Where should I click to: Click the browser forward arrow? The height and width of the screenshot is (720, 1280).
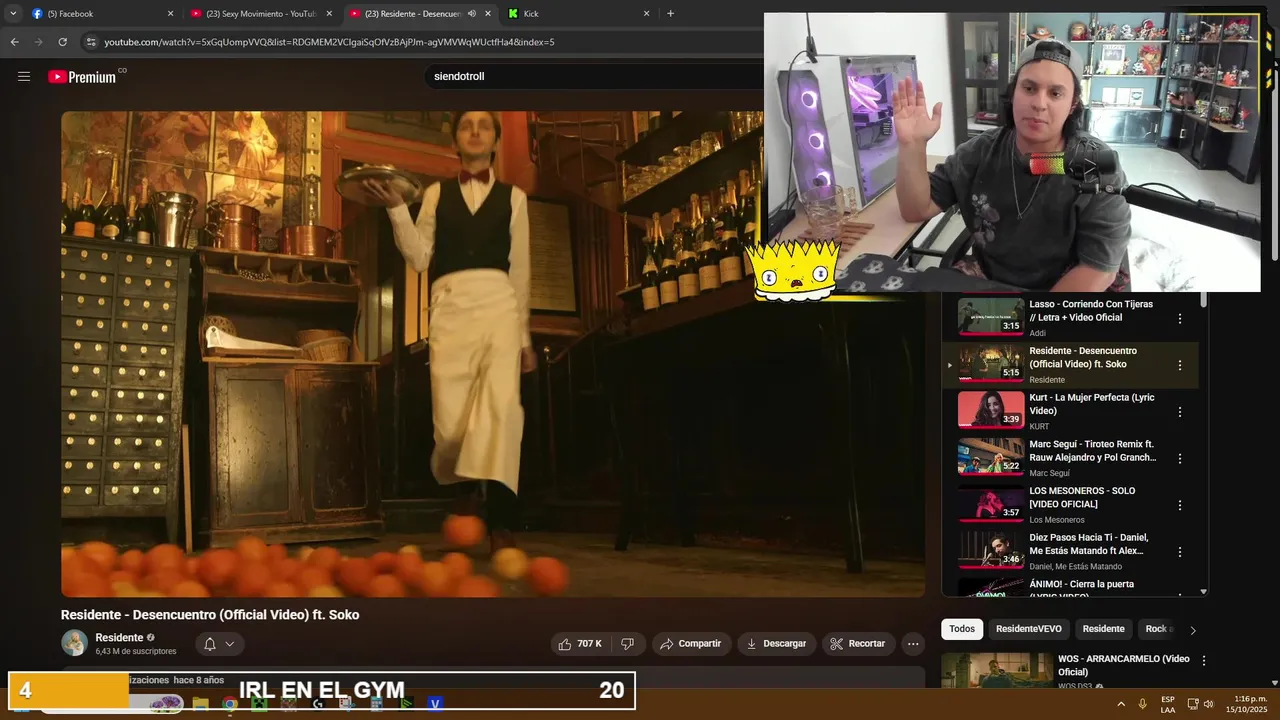click(38, 42)
